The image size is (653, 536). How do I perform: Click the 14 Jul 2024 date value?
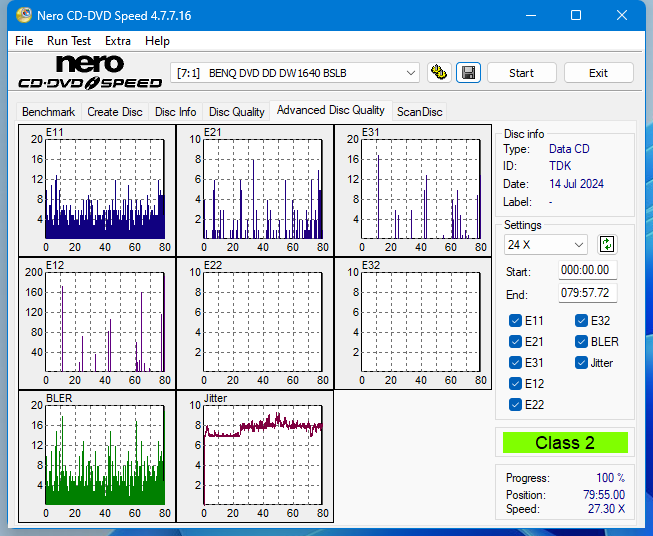(576, 184)
